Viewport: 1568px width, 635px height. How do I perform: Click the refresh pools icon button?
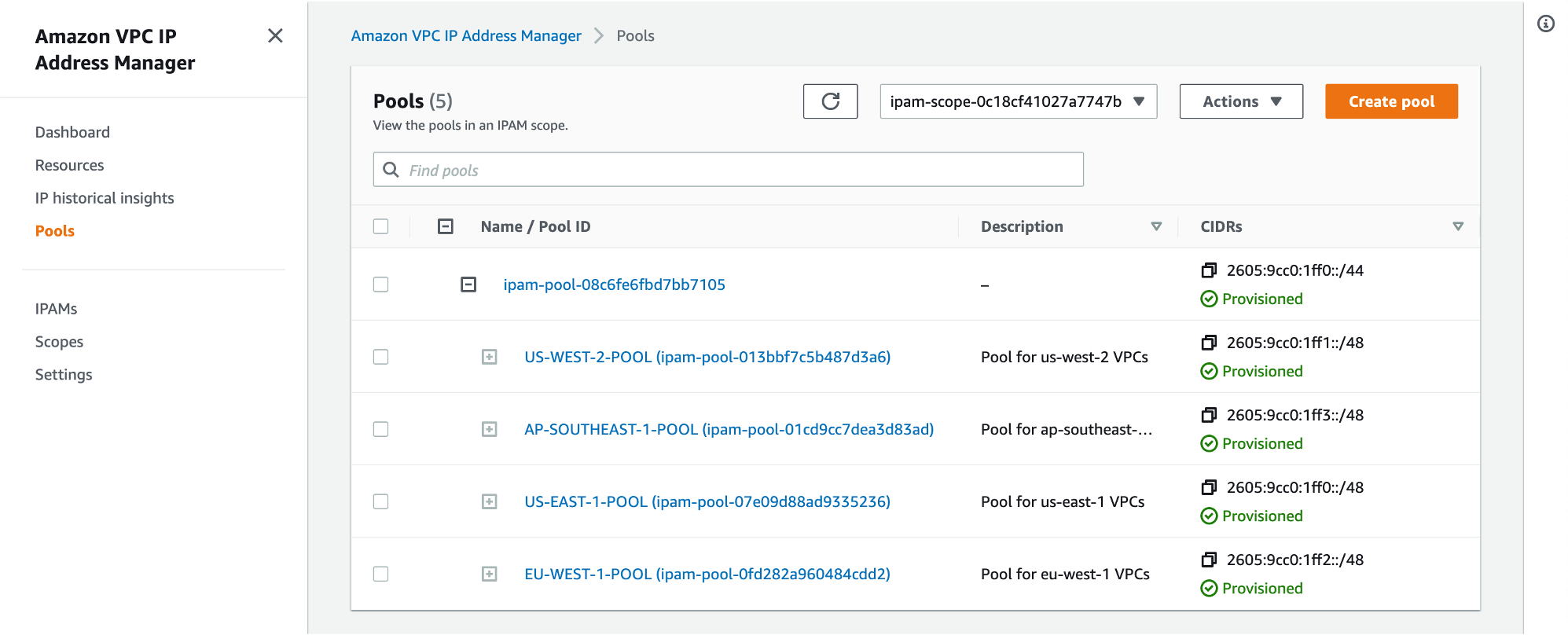(x=830, y=101)
